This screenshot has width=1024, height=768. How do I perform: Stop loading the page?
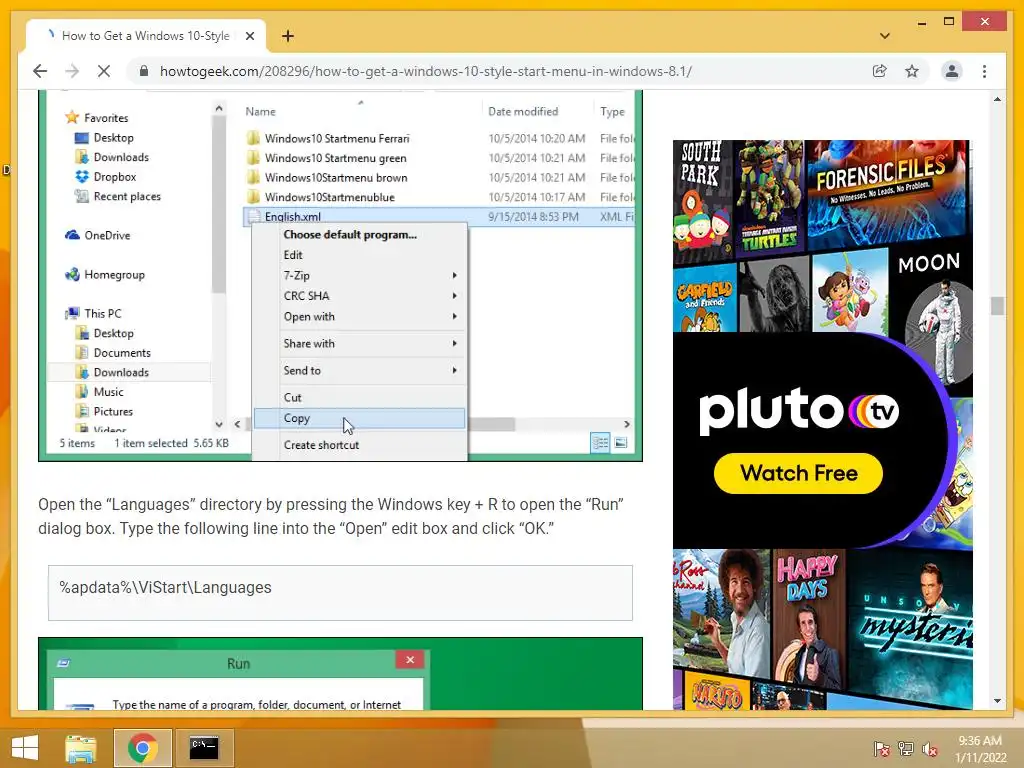104,71
